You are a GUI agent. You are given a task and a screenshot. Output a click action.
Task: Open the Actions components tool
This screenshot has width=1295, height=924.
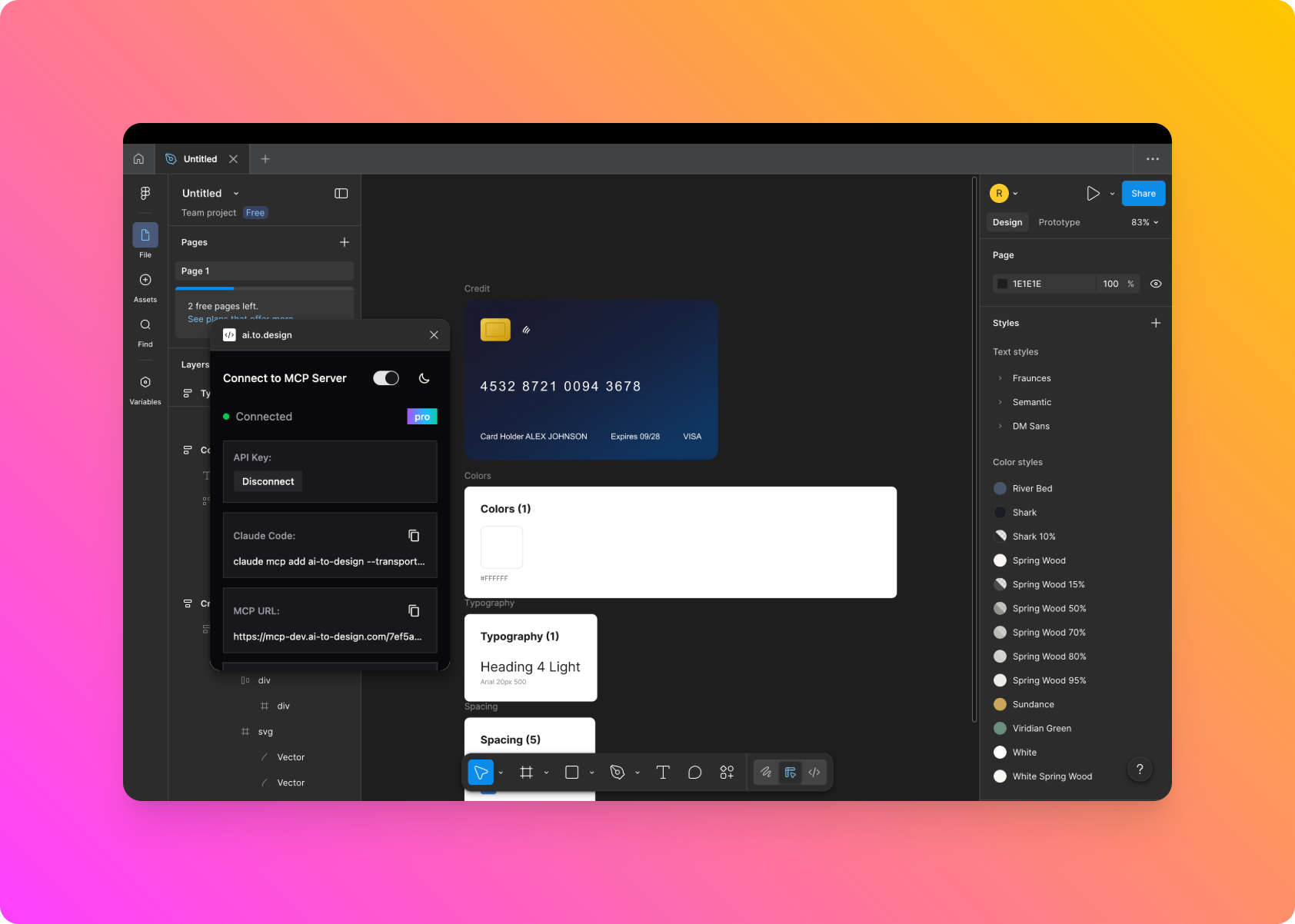click(x=727, y=773)
